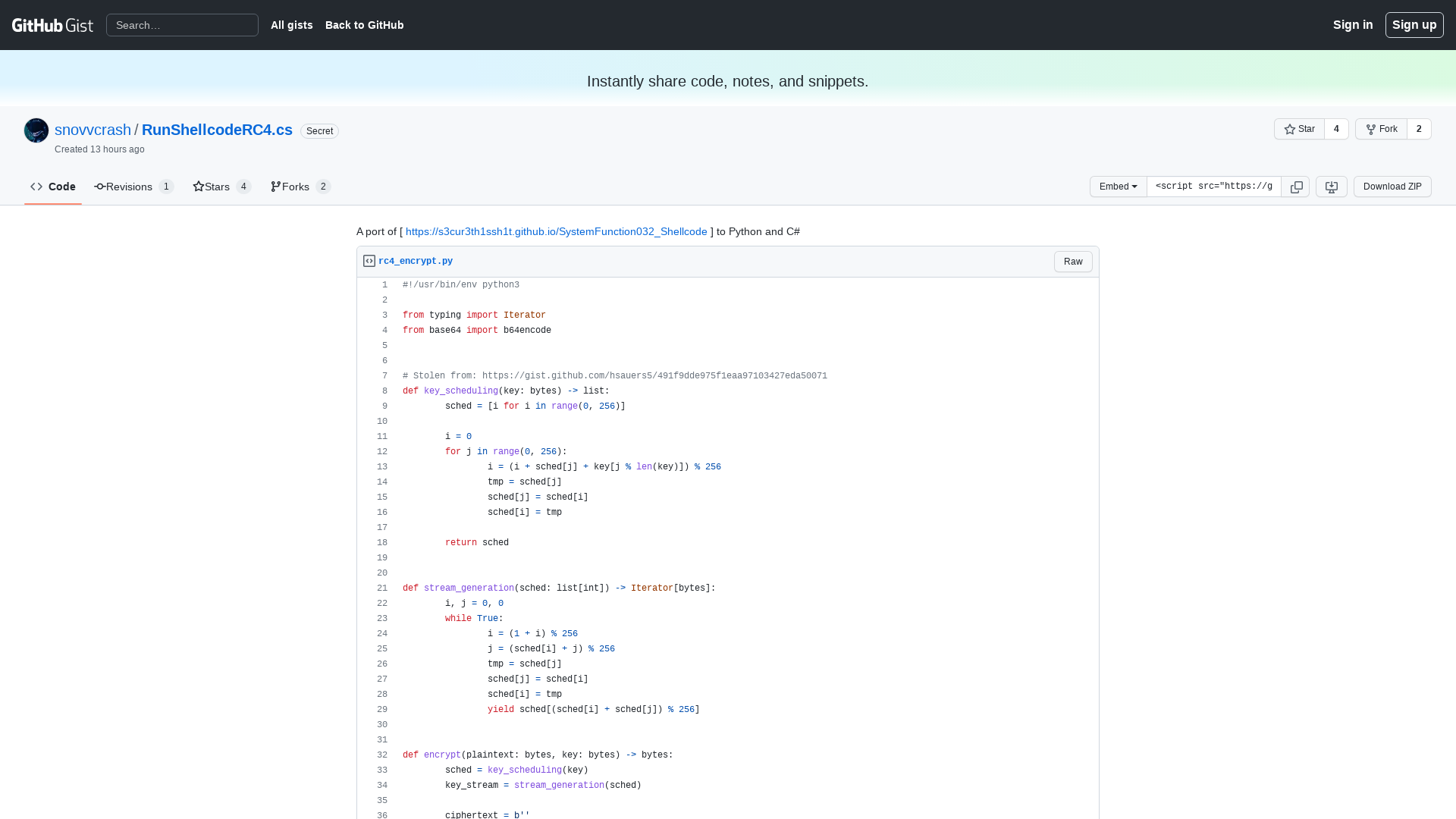This screenshot has width=1456, height=819.
Task: Click the GitHub Gist logo
Action: click(52, 24)
